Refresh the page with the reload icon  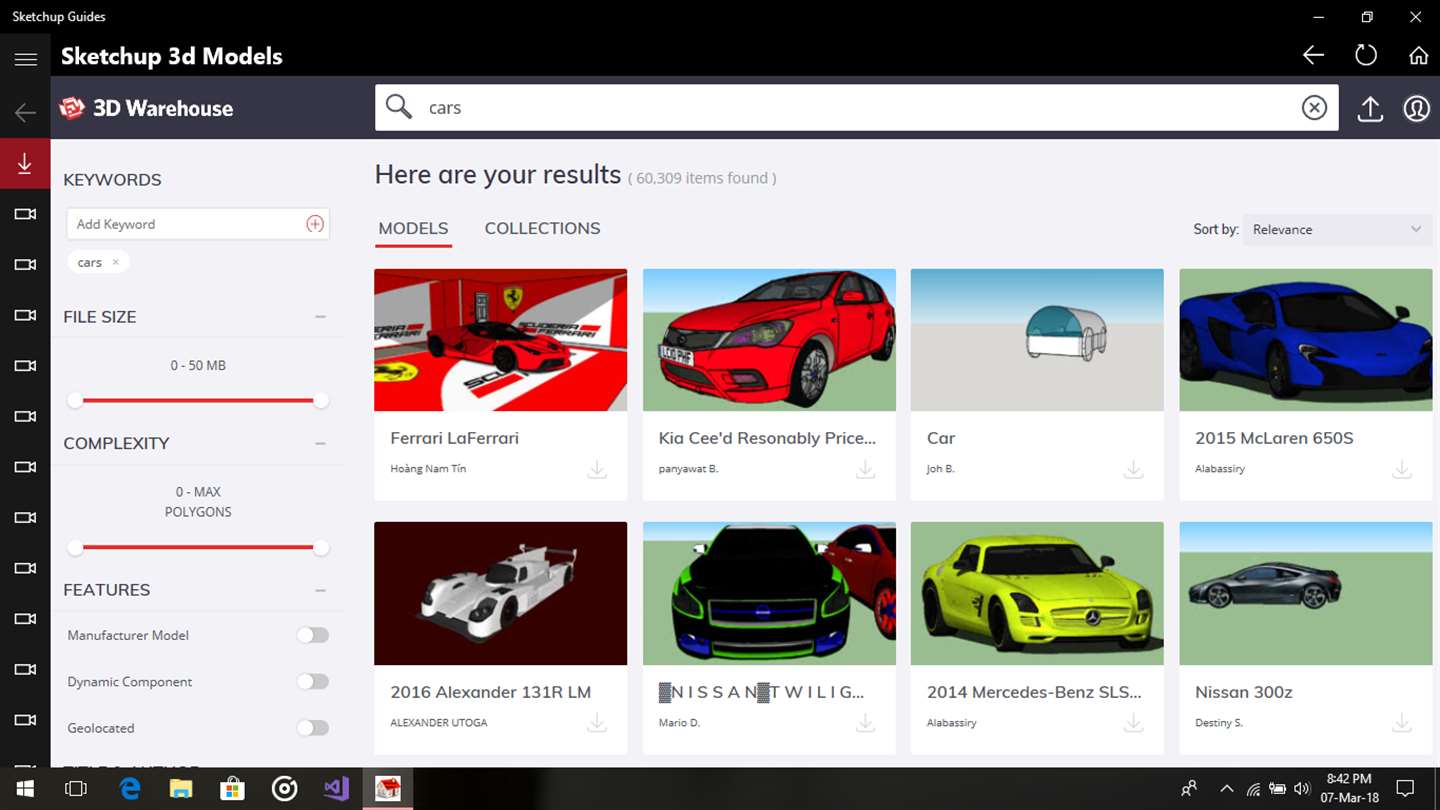[1366, 56]
